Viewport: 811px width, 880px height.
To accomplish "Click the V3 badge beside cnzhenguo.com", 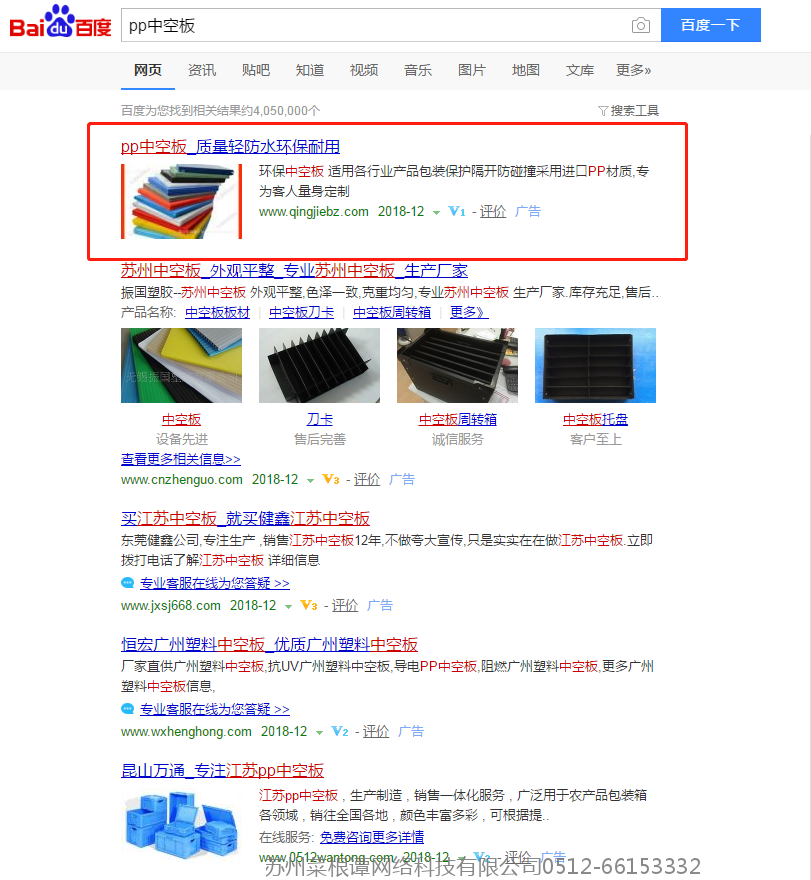I will pyautogui.click(x=331, y=479).
